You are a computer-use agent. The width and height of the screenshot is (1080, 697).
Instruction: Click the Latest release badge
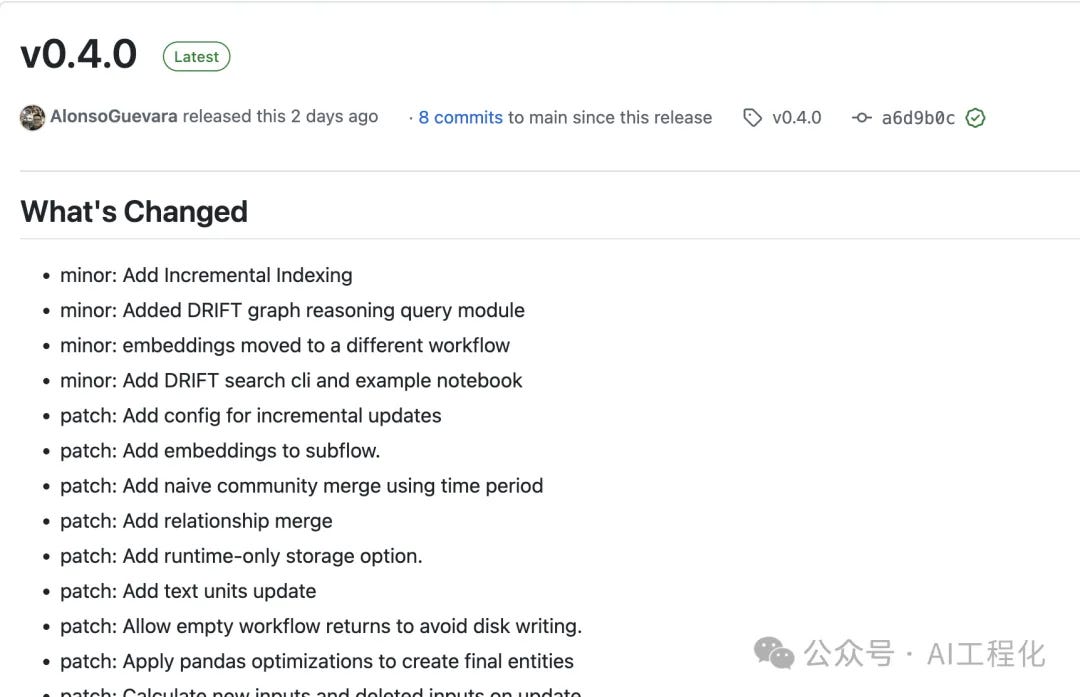coord(196,56)
